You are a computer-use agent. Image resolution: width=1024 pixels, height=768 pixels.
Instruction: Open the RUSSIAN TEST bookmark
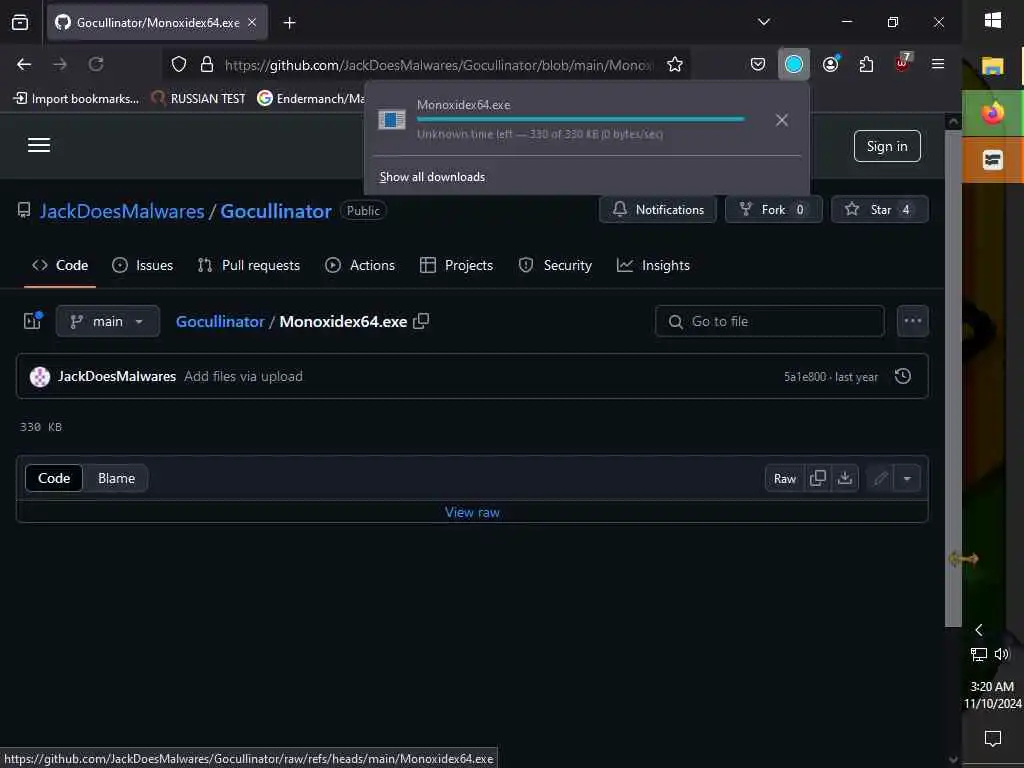pyautogui.click(x=199, y=99)
